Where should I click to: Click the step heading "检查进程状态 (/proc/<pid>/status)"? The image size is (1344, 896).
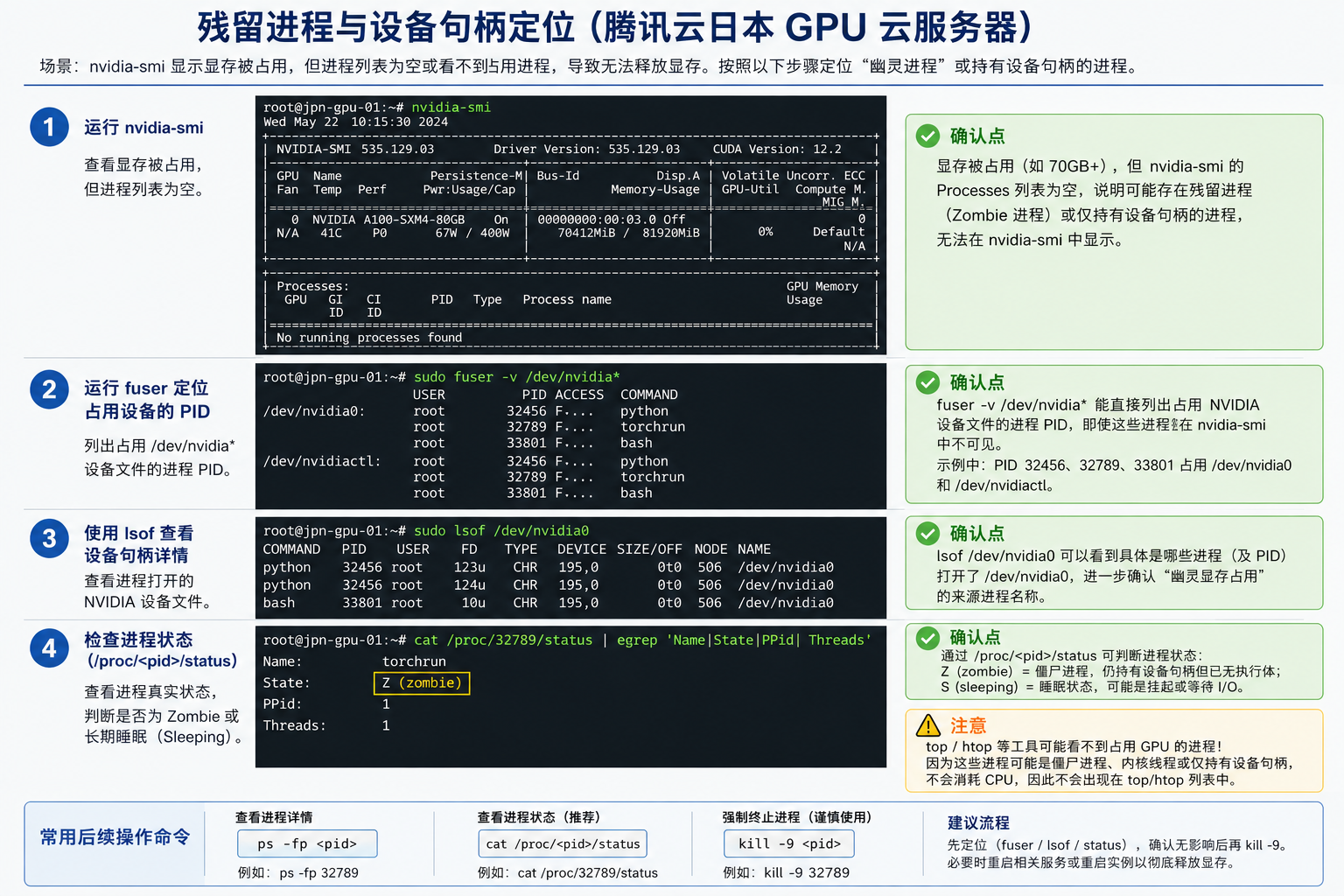(x=161, y=650)
